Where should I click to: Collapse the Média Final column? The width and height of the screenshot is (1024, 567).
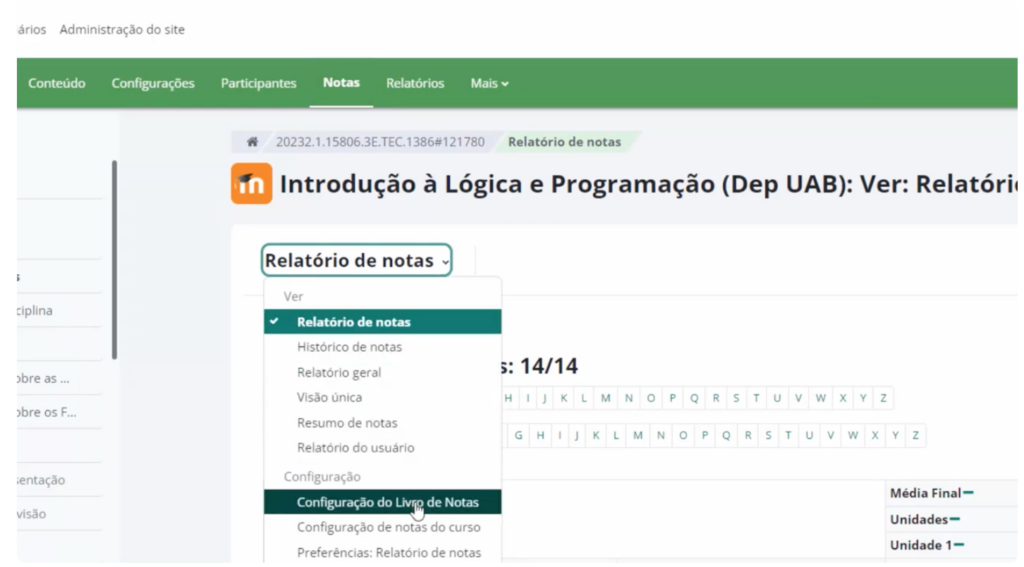[968, 493]
